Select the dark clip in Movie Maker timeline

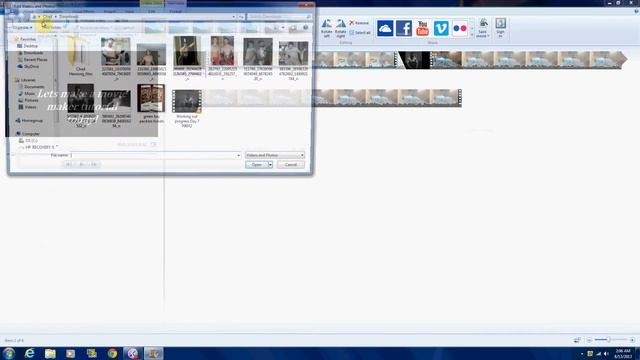coord(414,60)
